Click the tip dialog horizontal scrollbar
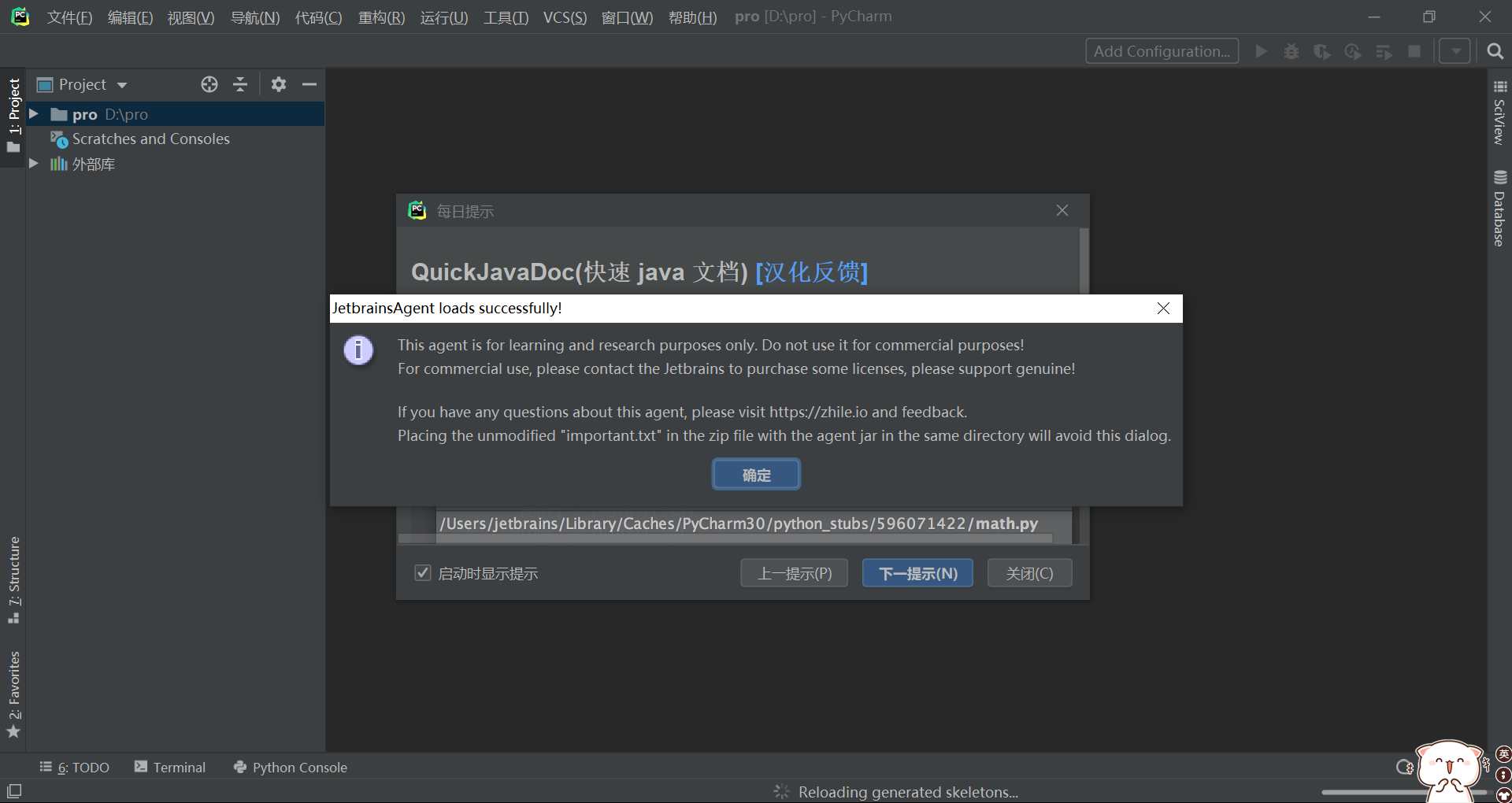 pos(725,538)
